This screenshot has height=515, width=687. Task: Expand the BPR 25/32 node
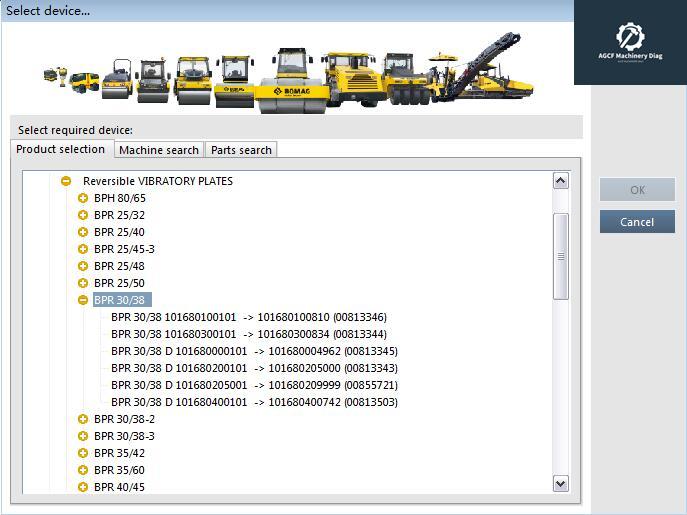(83, 215)
